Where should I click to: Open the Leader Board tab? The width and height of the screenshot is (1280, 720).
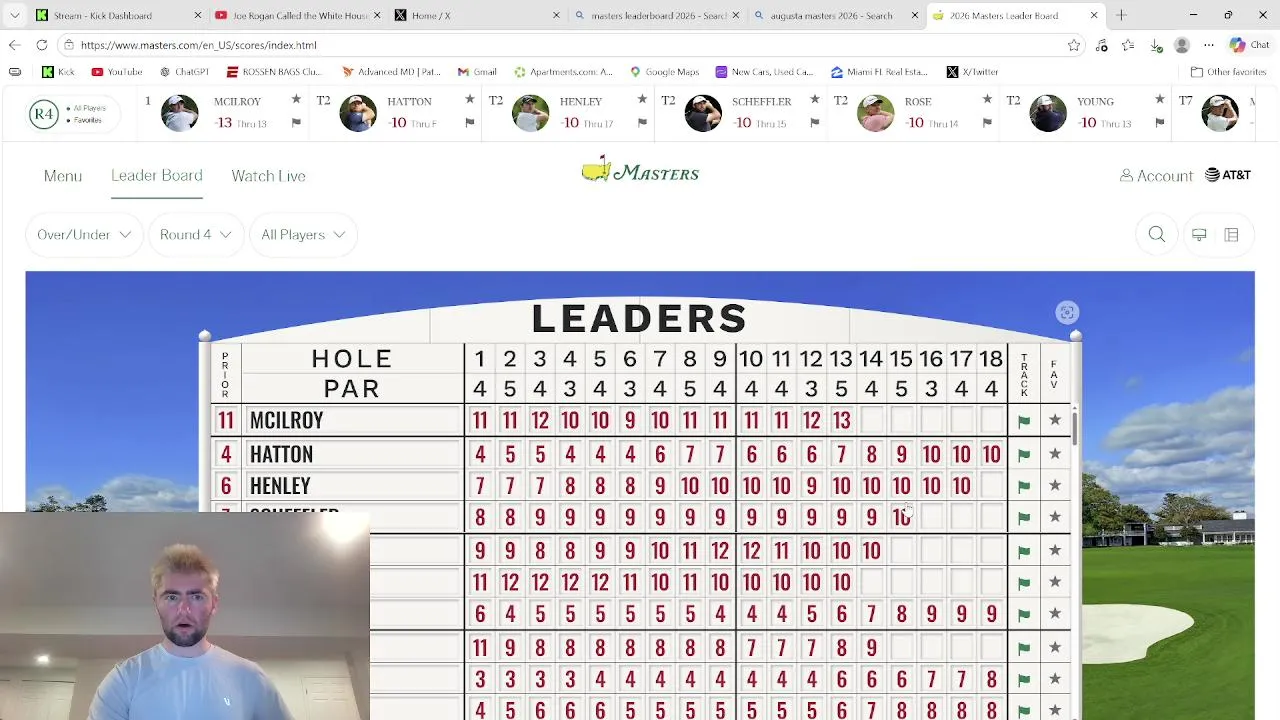[x=156, y=175]
